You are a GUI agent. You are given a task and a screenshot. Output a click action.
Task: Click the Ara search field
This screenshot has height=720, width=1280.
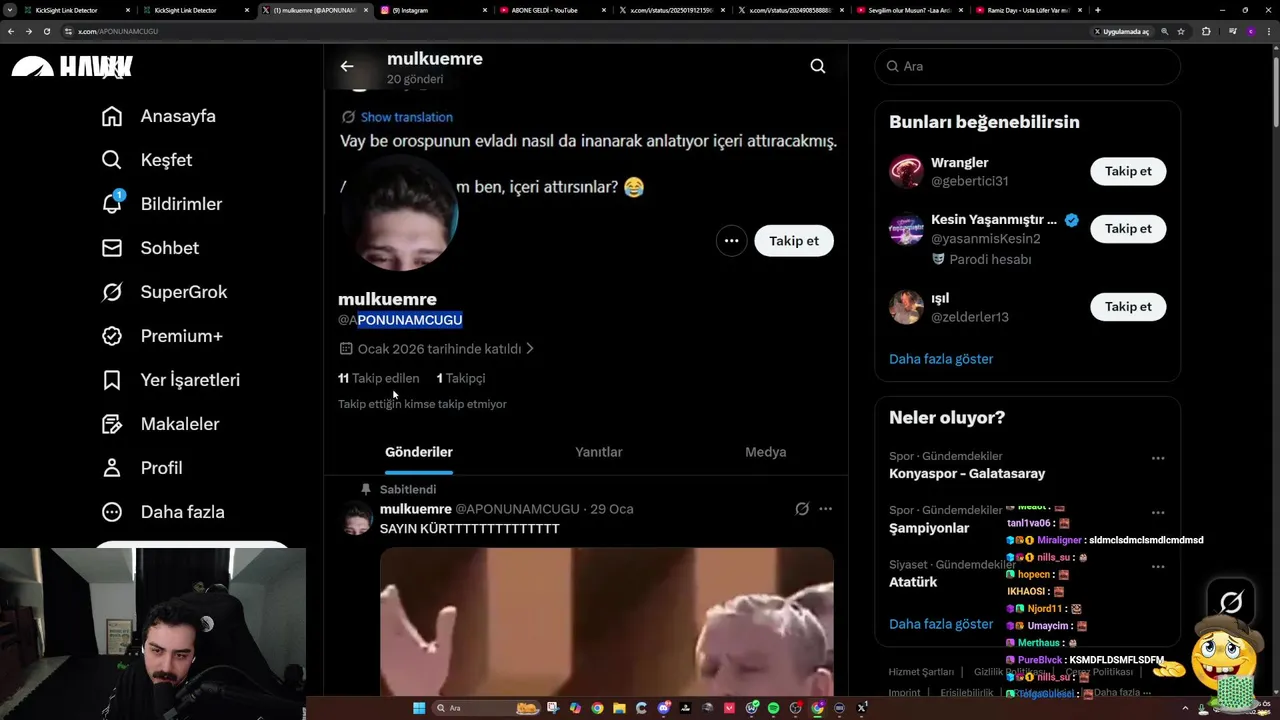coord(1028,66)
